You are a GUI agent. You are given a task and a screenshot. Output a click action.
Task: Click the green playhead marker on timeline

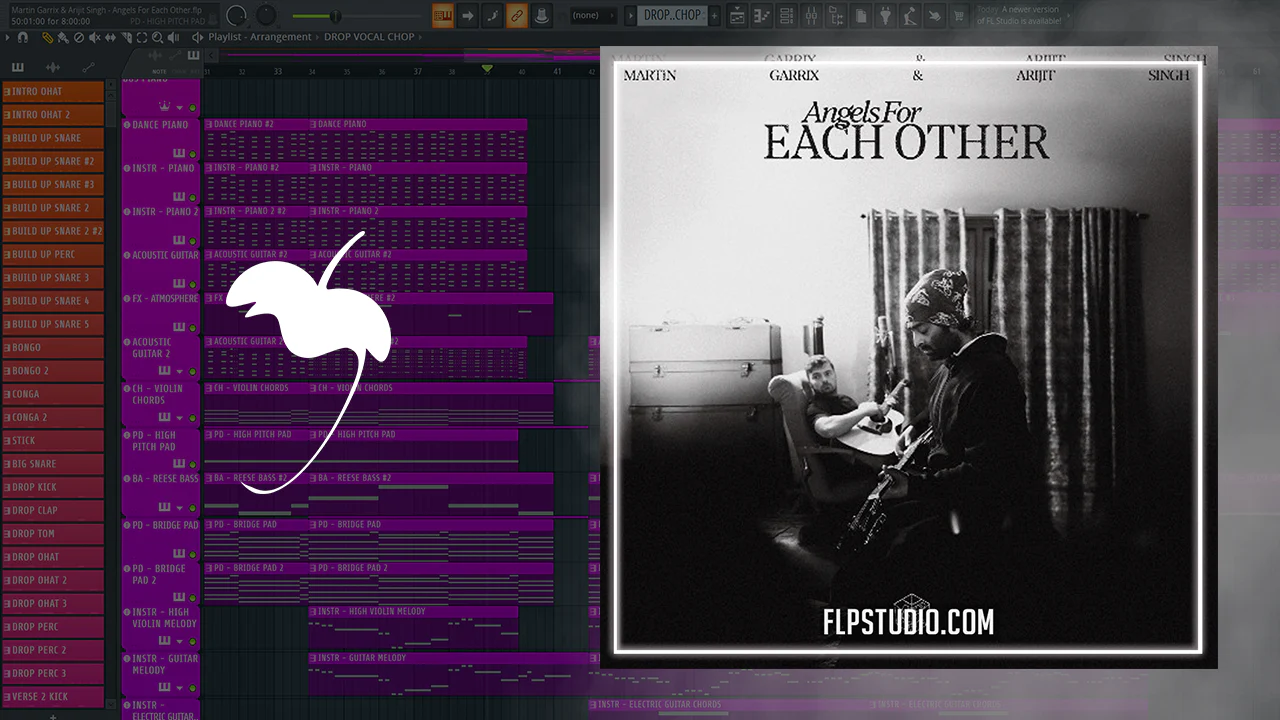tap(487, 68)
